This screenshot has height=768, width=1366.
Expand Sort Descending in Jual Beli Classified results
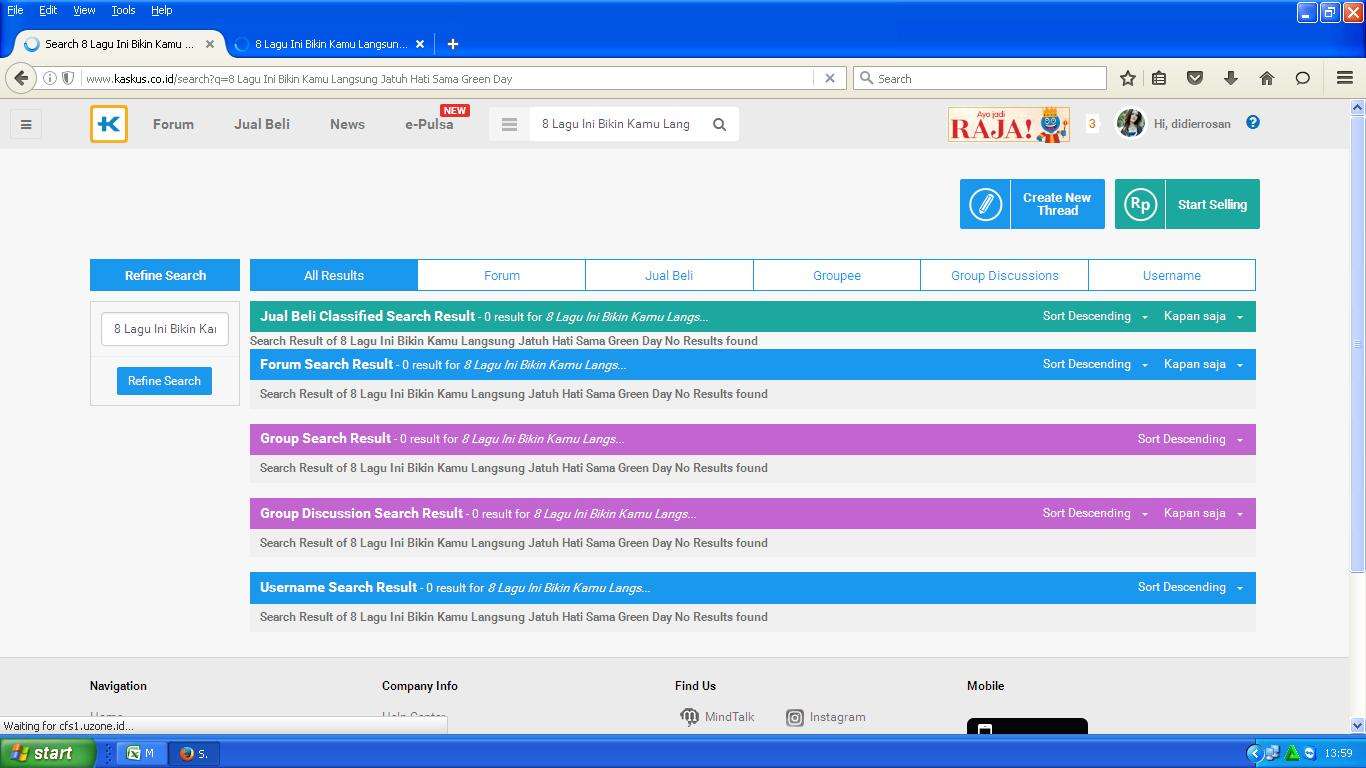coord(1095,316)
